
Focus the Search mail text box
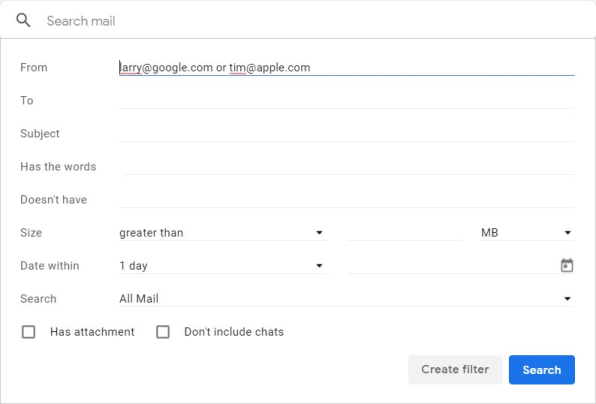tap(315, 21)
